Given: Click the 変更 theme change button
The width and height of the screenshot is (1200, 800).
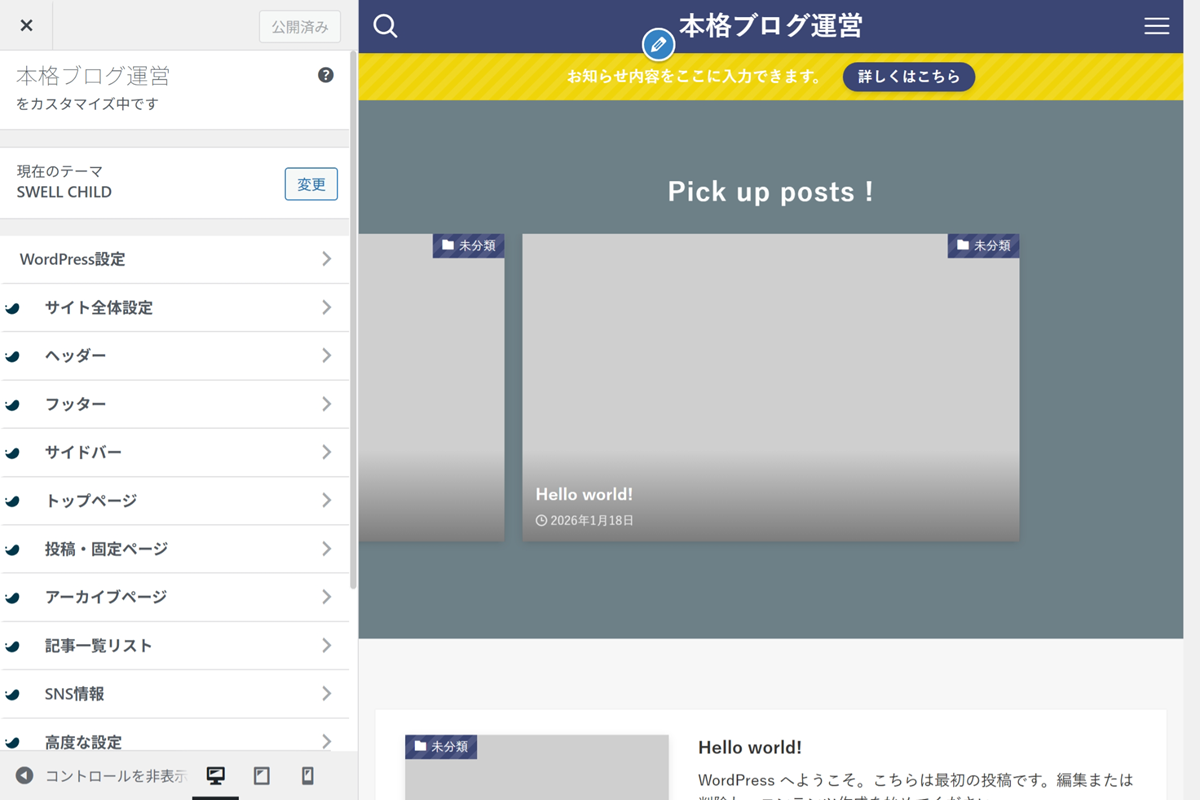Looking at the screenshot, I should [x=311, y=184].
